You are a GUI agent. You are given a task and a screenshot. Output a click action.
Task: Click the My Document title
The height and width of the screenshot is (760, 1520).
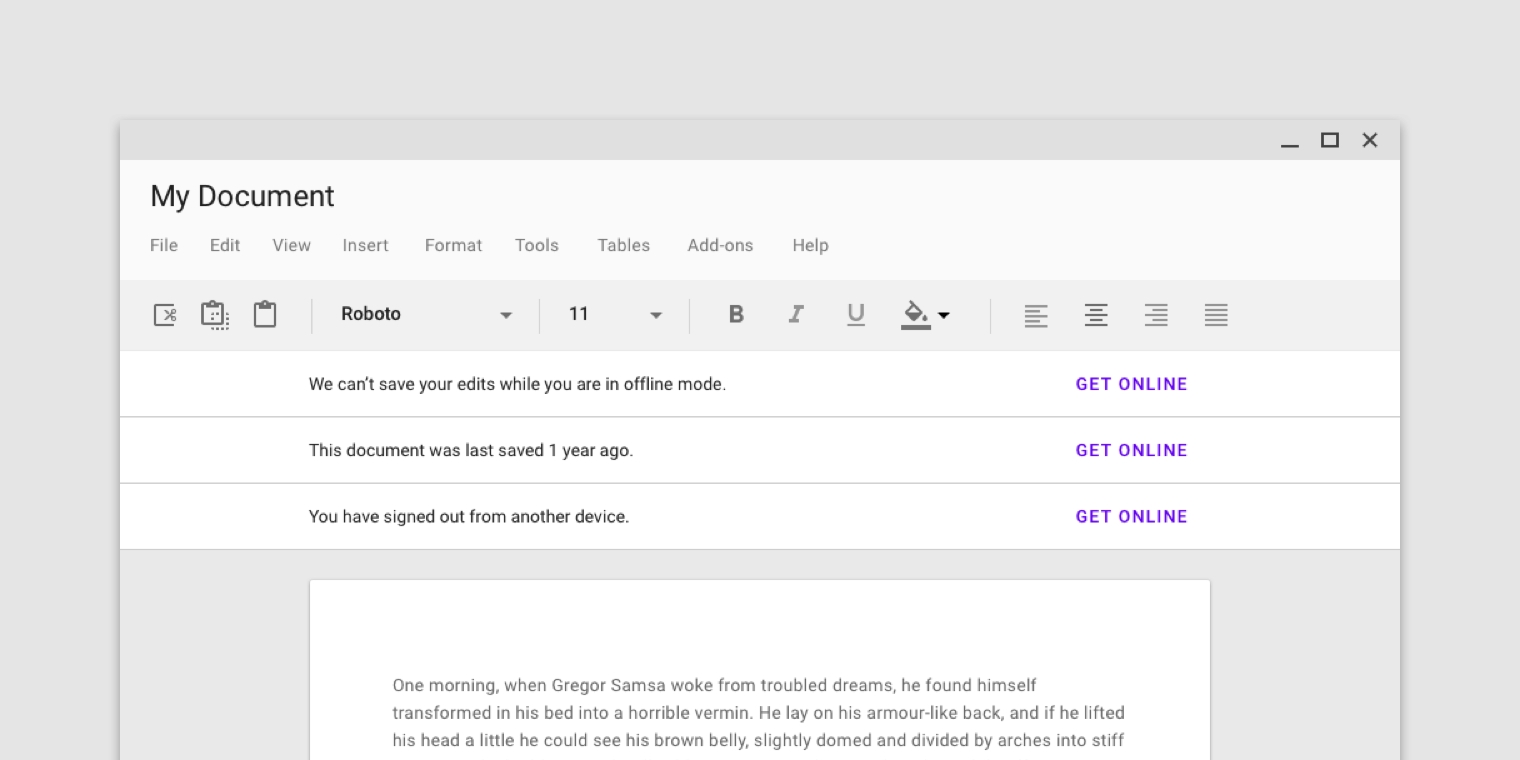(x=242, y=196)
